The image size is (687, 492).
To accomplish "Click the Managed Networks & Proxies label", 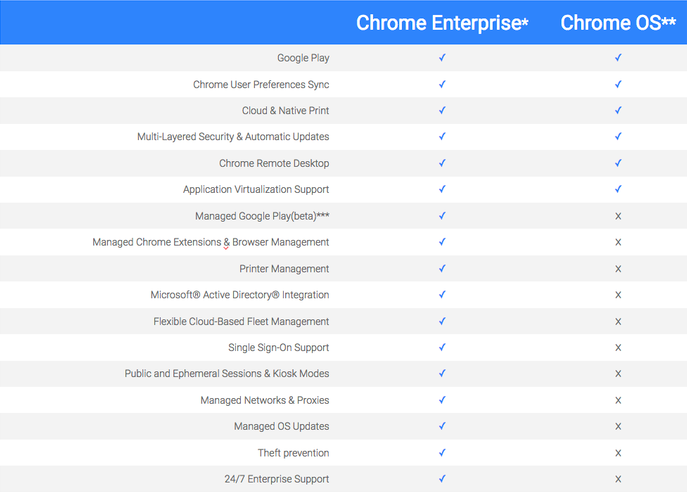I will 265,401.
